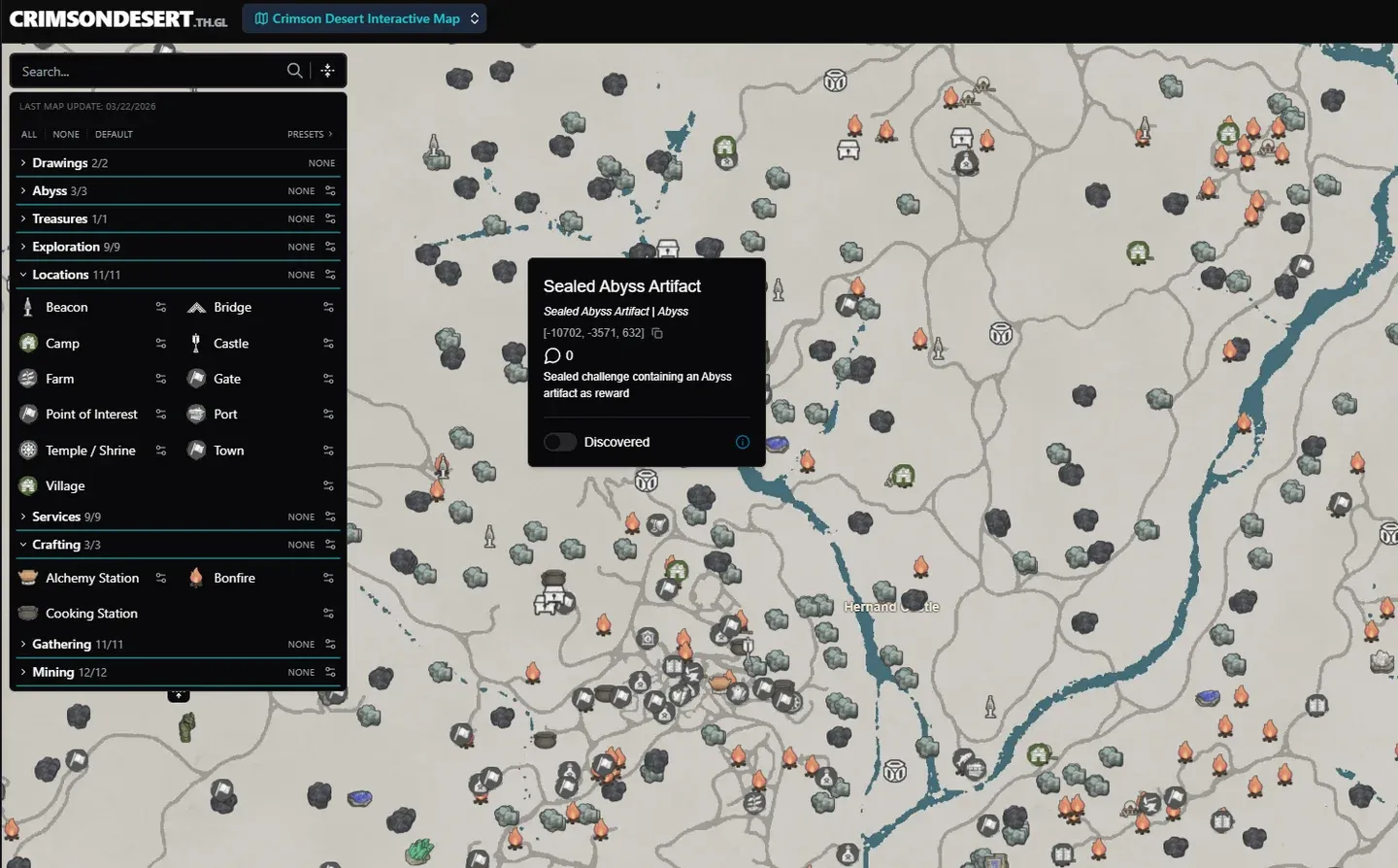Toggle the Discovered switch
The height and width of the screenshot is (868, 1398).
coord(560,442)
